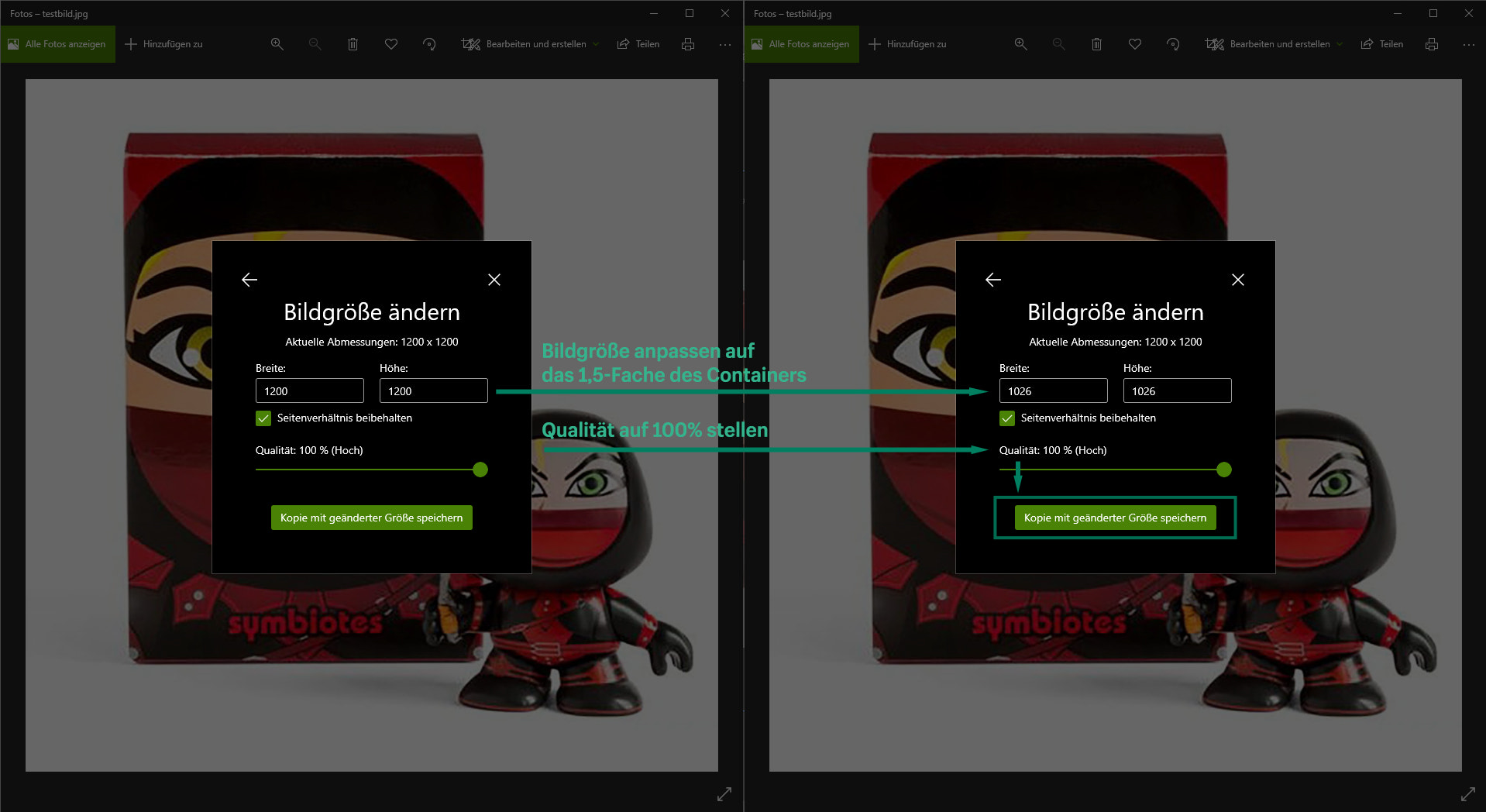This screenshot has width=1486, height=812.
Task: Uncheck Seitenverhältnis beibehalten in right dialog
Action: coord(1007,418)
